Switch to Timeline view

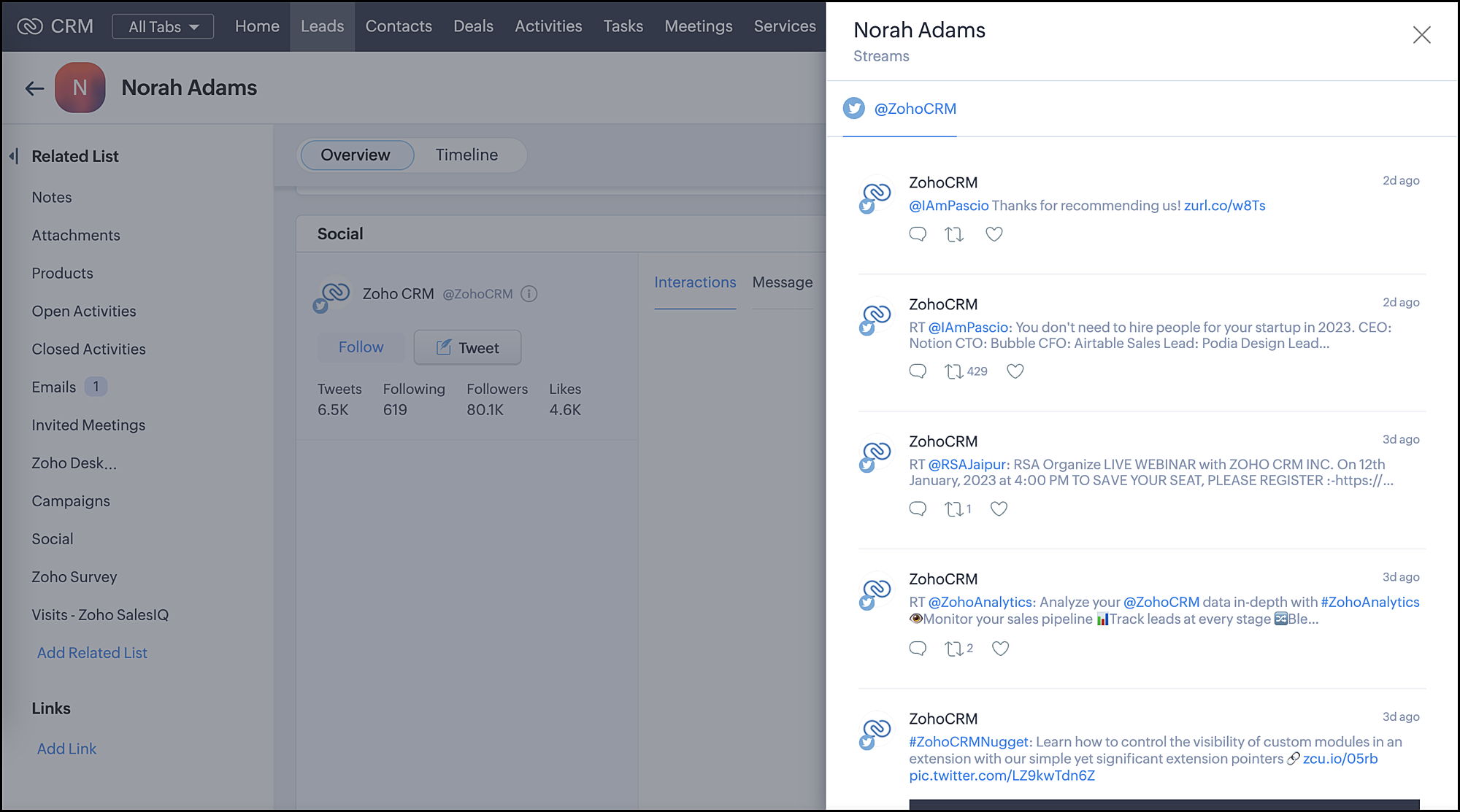click(x=466, y=155)
